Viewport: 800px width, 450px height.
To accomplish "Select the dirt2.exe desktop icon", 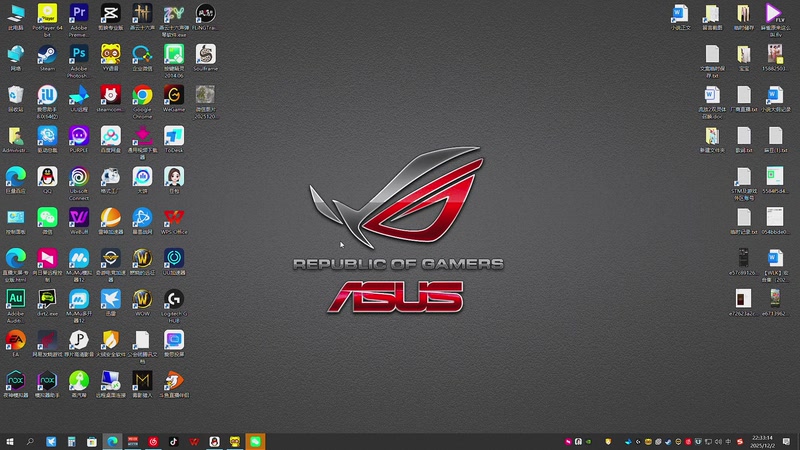I will (47, 303).
